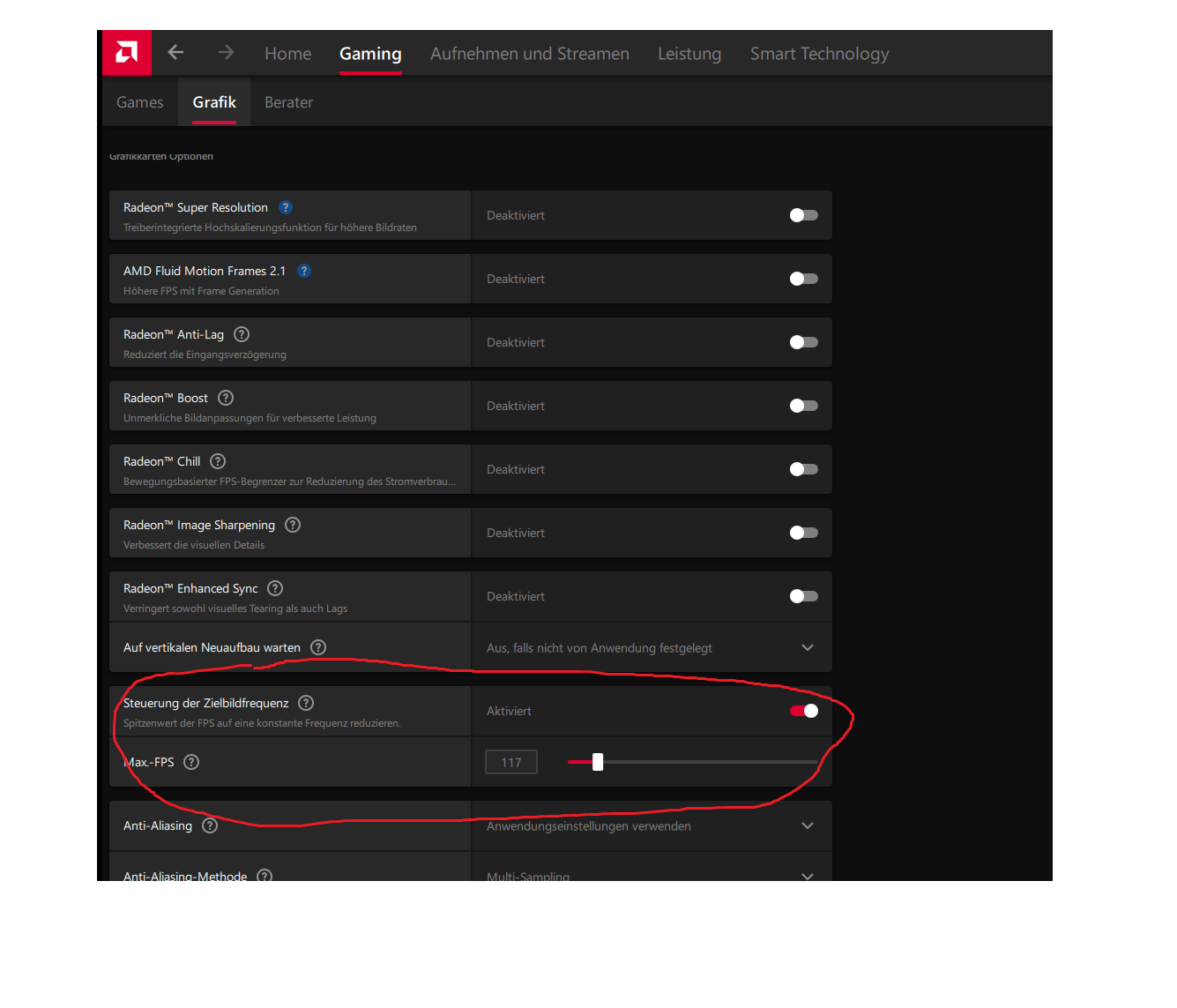Turn on Radeon Anti-Lag switch
This screenshot has width=1177, height=1008.
coord(804,342)
